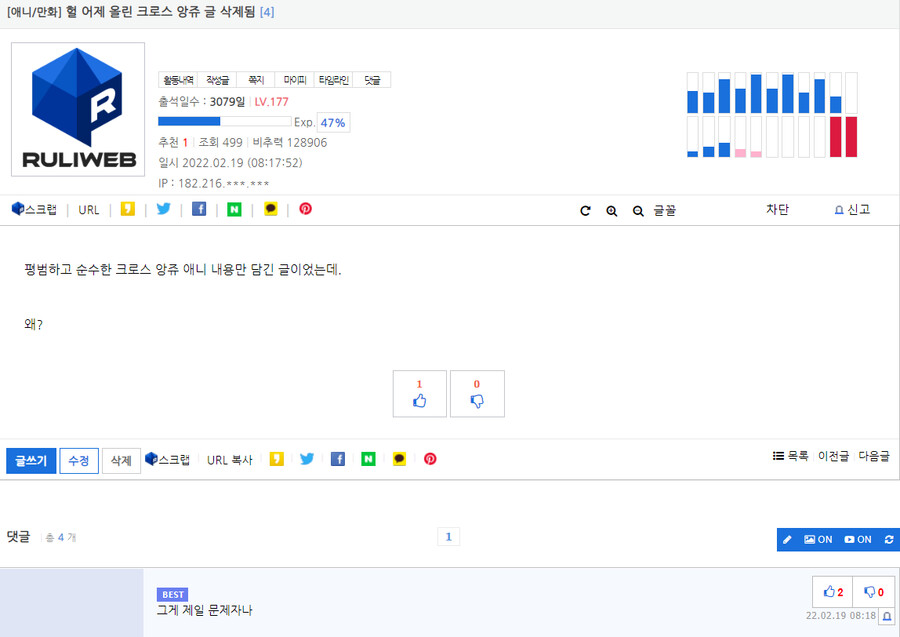Viewport: 900px width, 637px height.
Task: Delete the post with the 삭제 button
Action: [120, 459]
